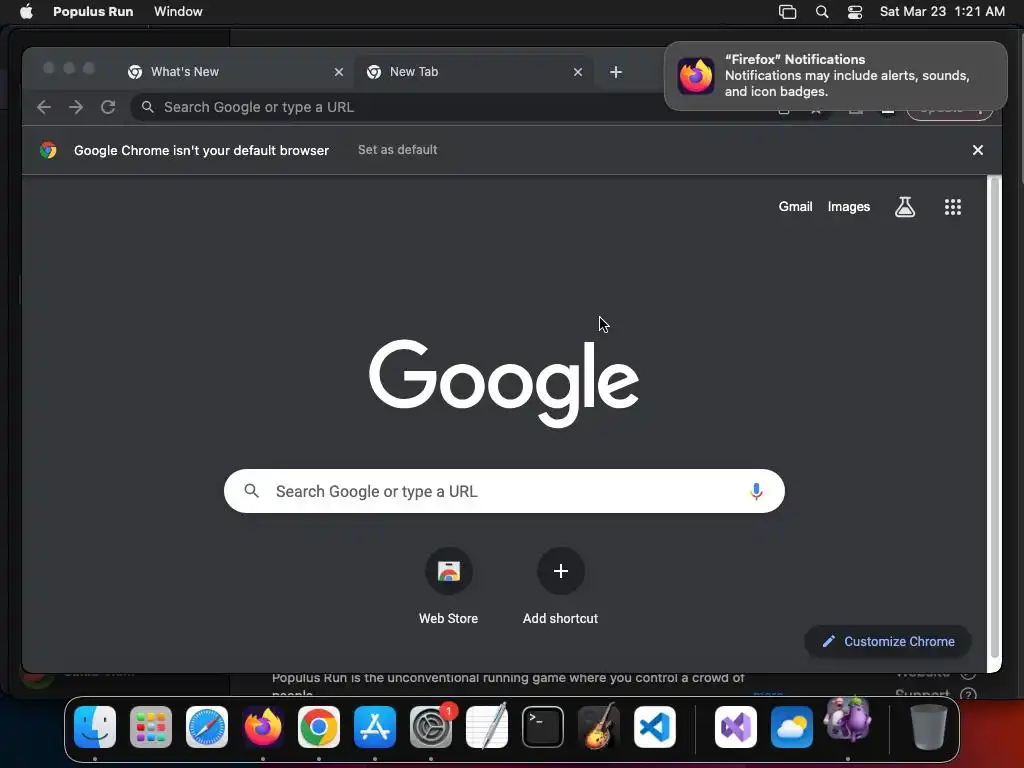Switch to the What's New tab
The height and width of the screenshot is (768, 1024).
[x=236, y=72]
